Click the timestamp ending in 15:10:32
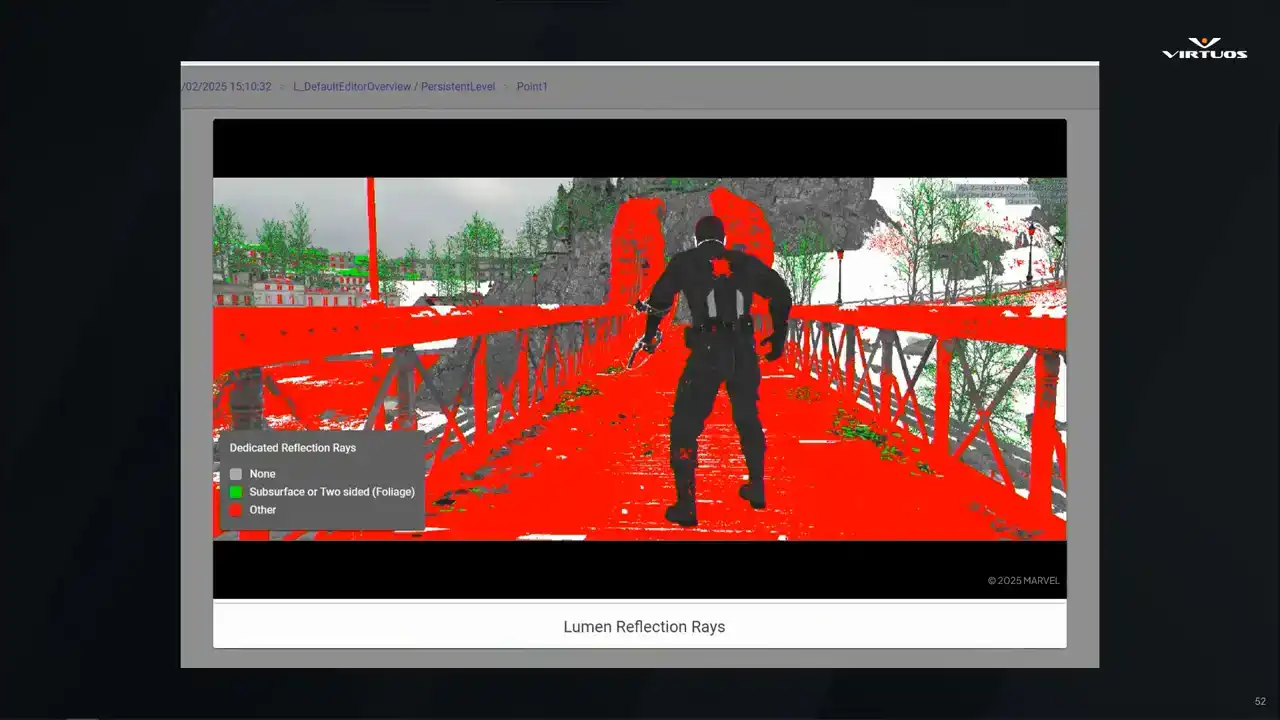The height and width of the screenshot is (720, 1280). (x=227, y=87)
